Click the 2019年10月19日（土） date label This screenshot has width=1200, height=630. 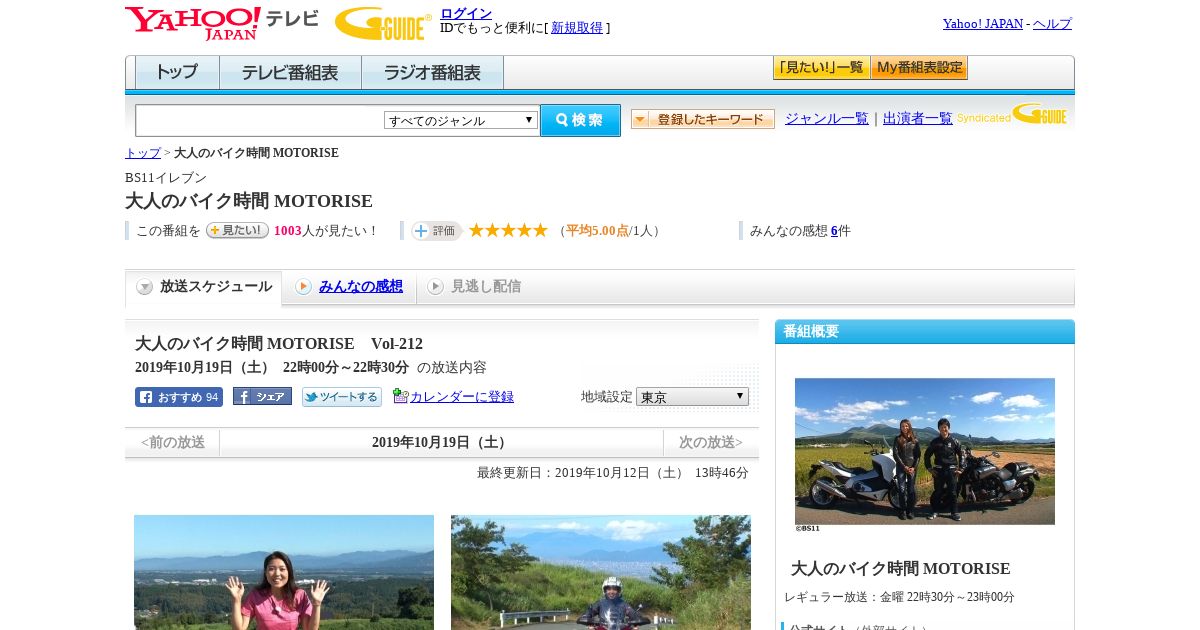(x=440, y=442)
